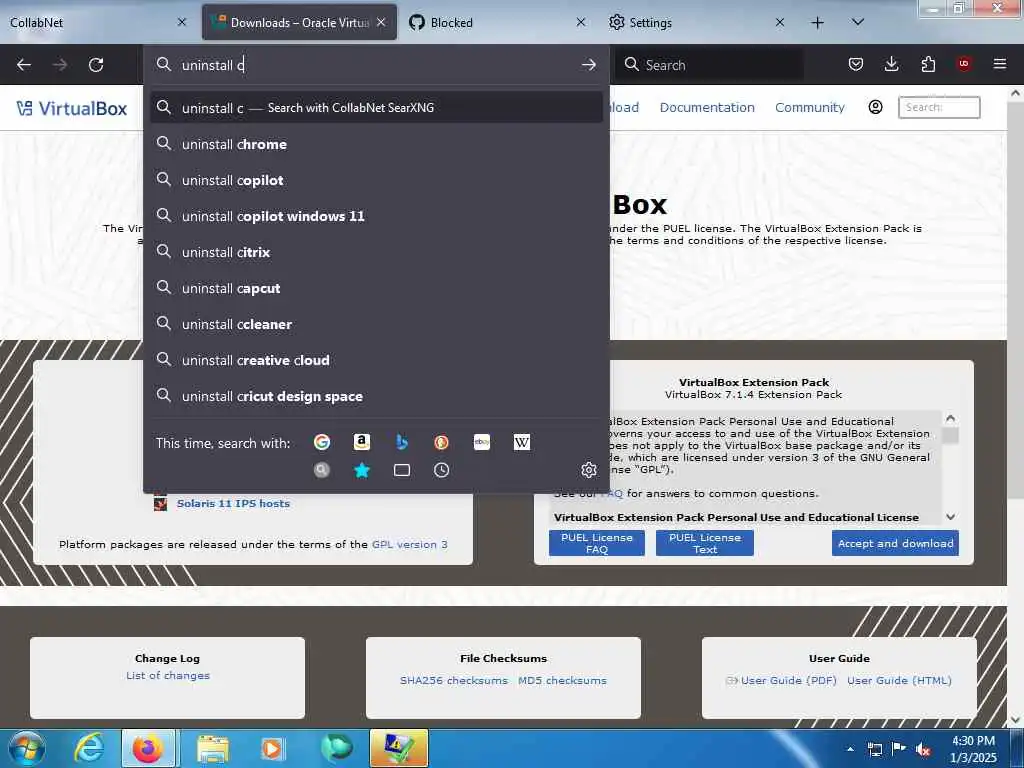Search this time with Google icon
Screen dimensions: 1024x768
pos(322,442)
